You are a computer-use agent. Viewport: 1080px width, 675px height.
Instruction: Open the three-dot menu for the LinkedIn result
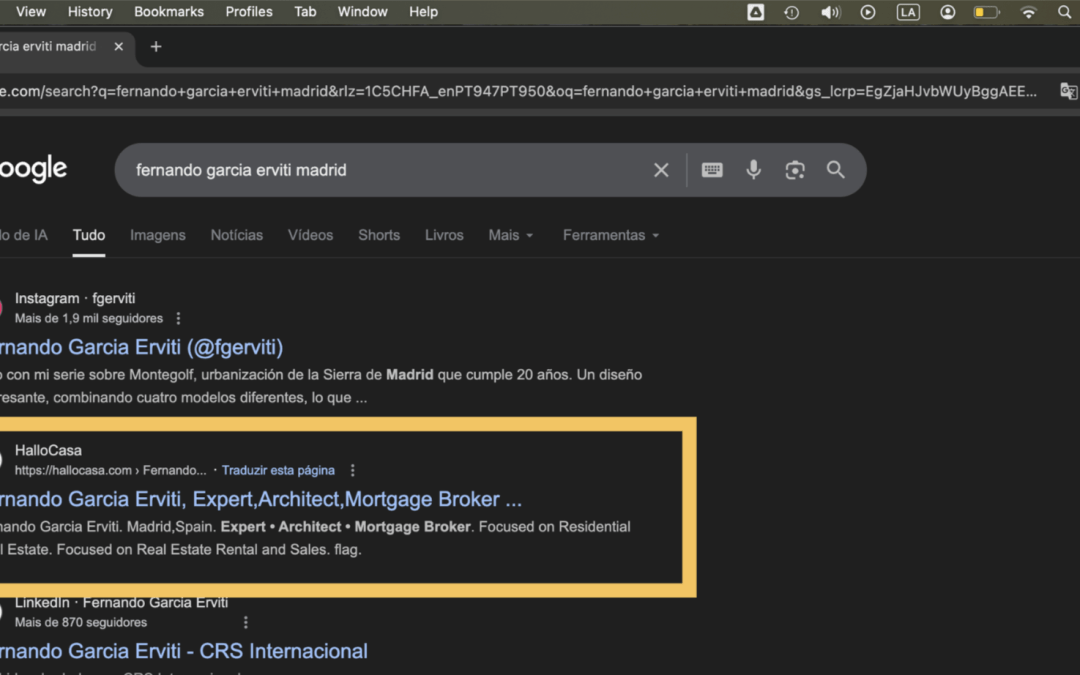click(246, 623)
